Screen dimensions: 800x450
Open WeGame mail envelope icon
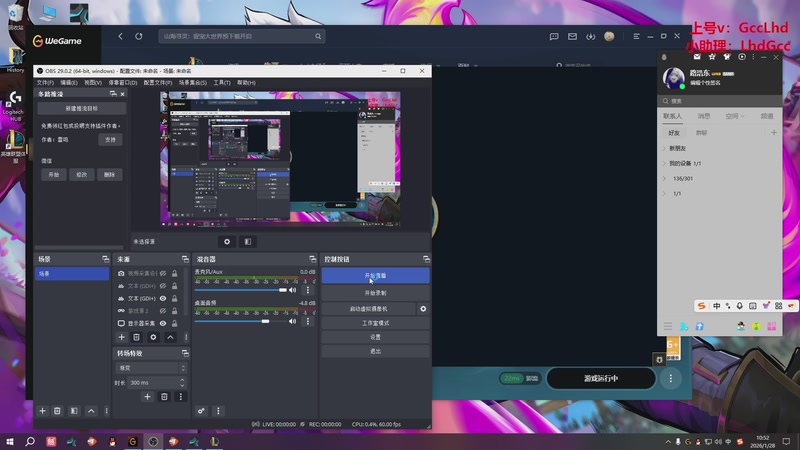click(572, 36)
